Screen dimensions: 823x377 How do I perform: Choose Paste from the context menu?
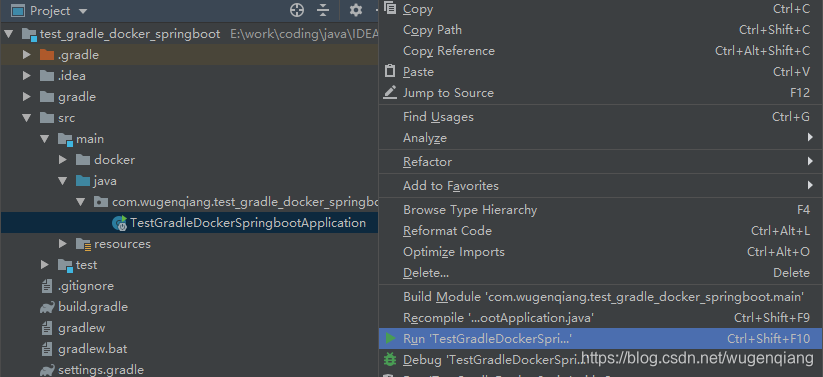[x=600, y=72]
